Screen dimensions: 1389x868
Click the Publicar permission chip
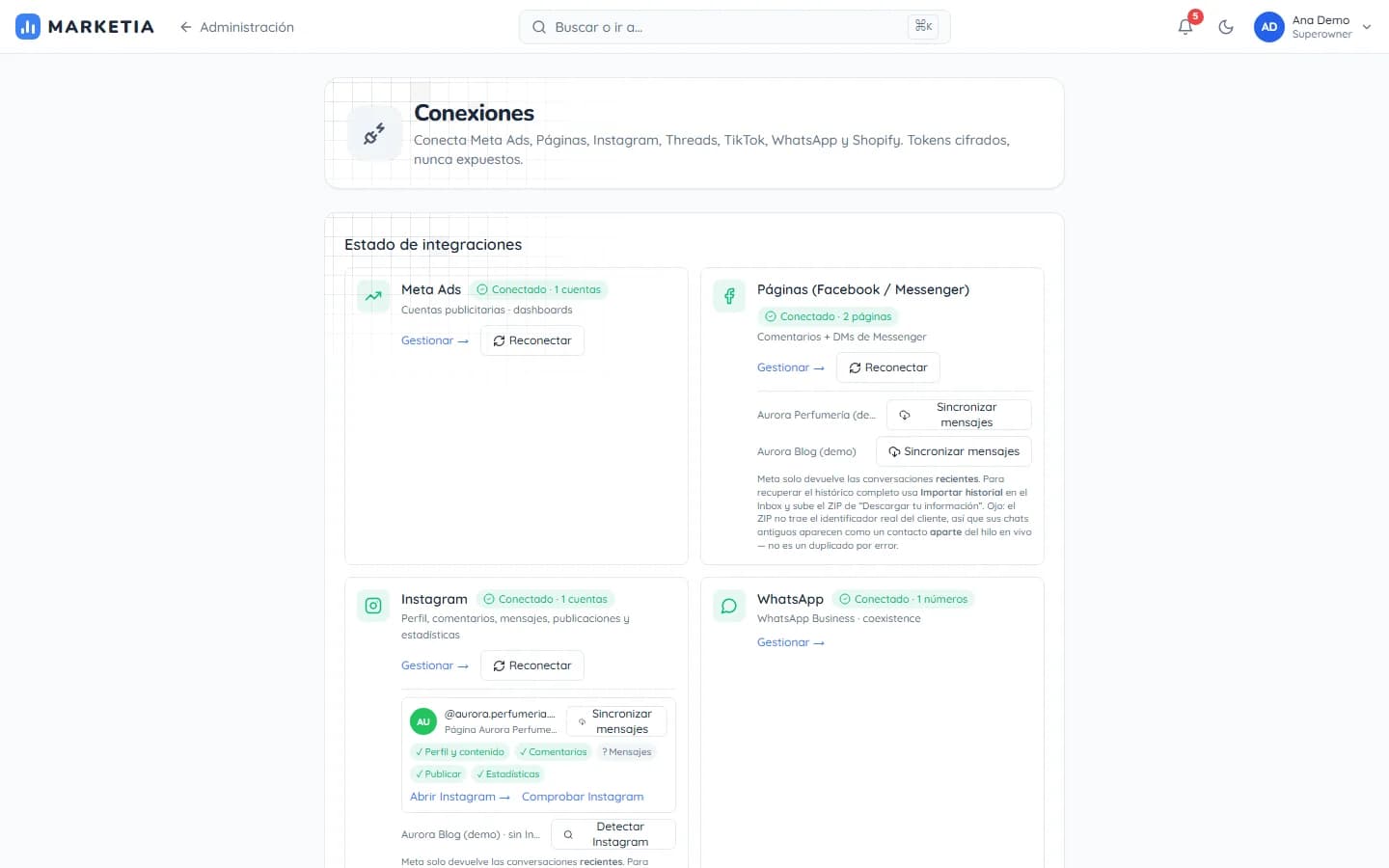point(439,773)
